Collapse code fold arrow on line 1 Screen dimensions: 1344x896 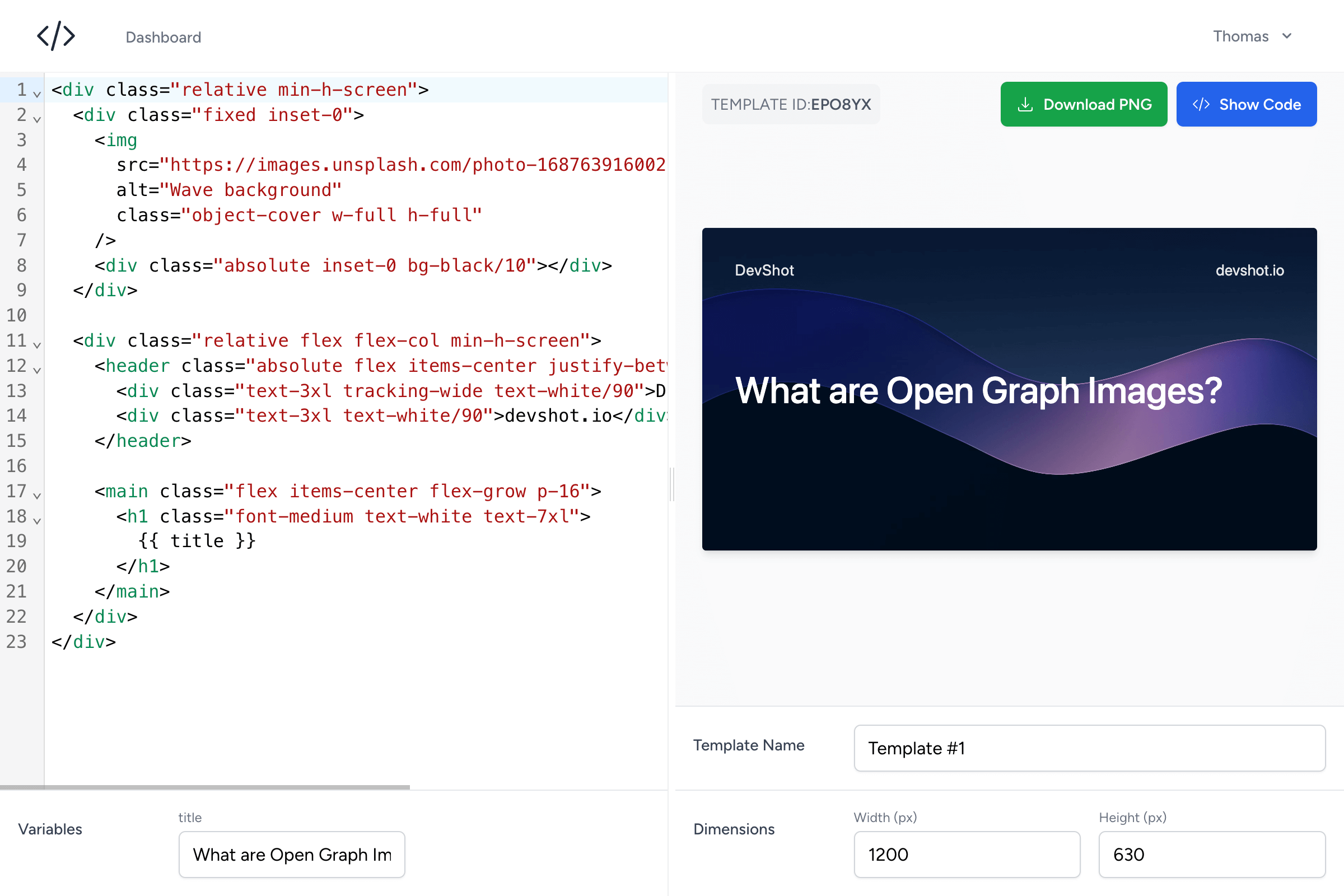click(37, 94)
